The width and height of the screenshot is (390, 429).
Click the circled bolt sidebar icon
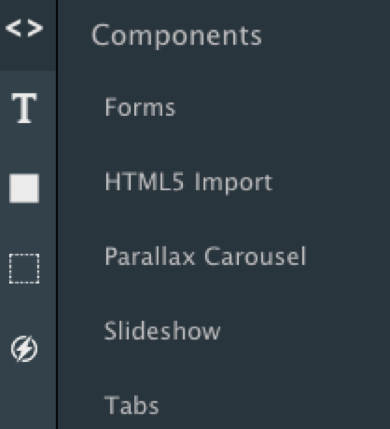[x=24, y=349]
